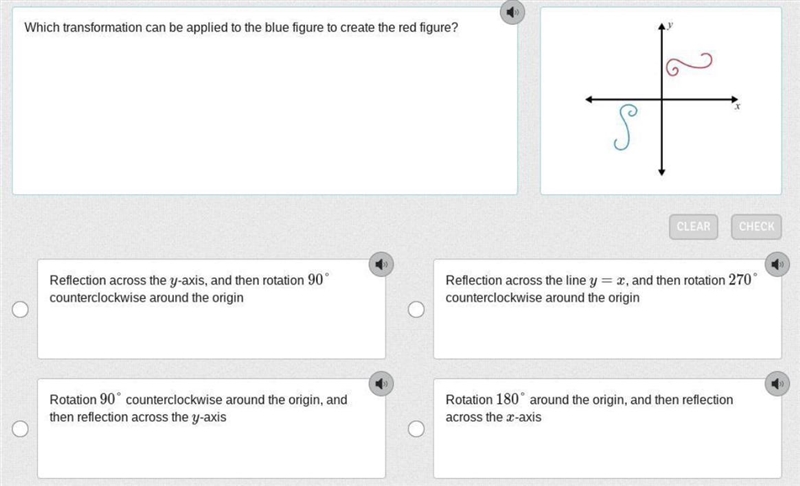Image resolution: width=800 pixels, height=486 pixels.
Task: Play audio for the y = x reflection option
Action: pos(777,264)
